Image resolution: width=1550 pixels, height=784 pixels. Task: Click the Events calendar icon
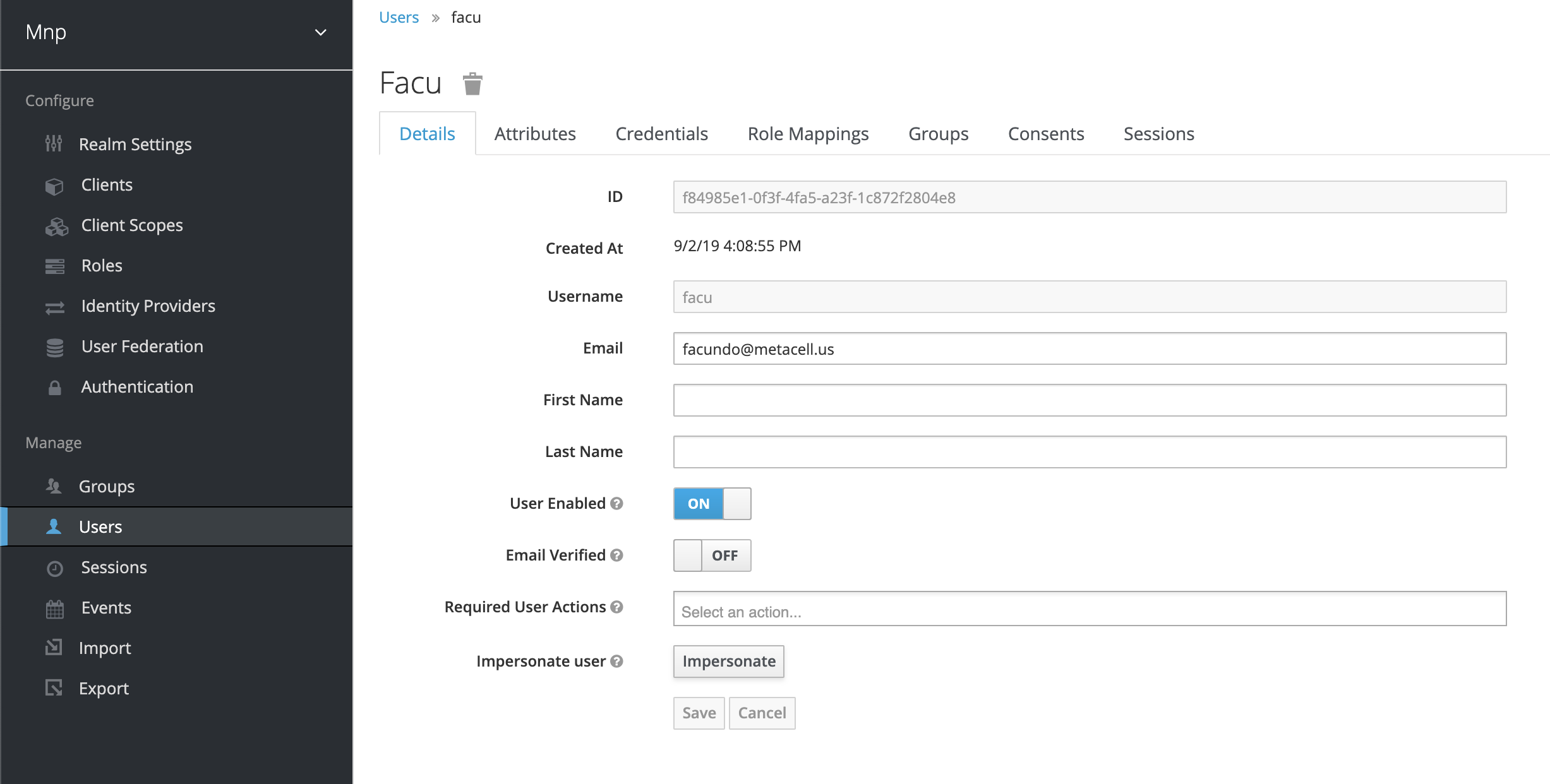55,609
